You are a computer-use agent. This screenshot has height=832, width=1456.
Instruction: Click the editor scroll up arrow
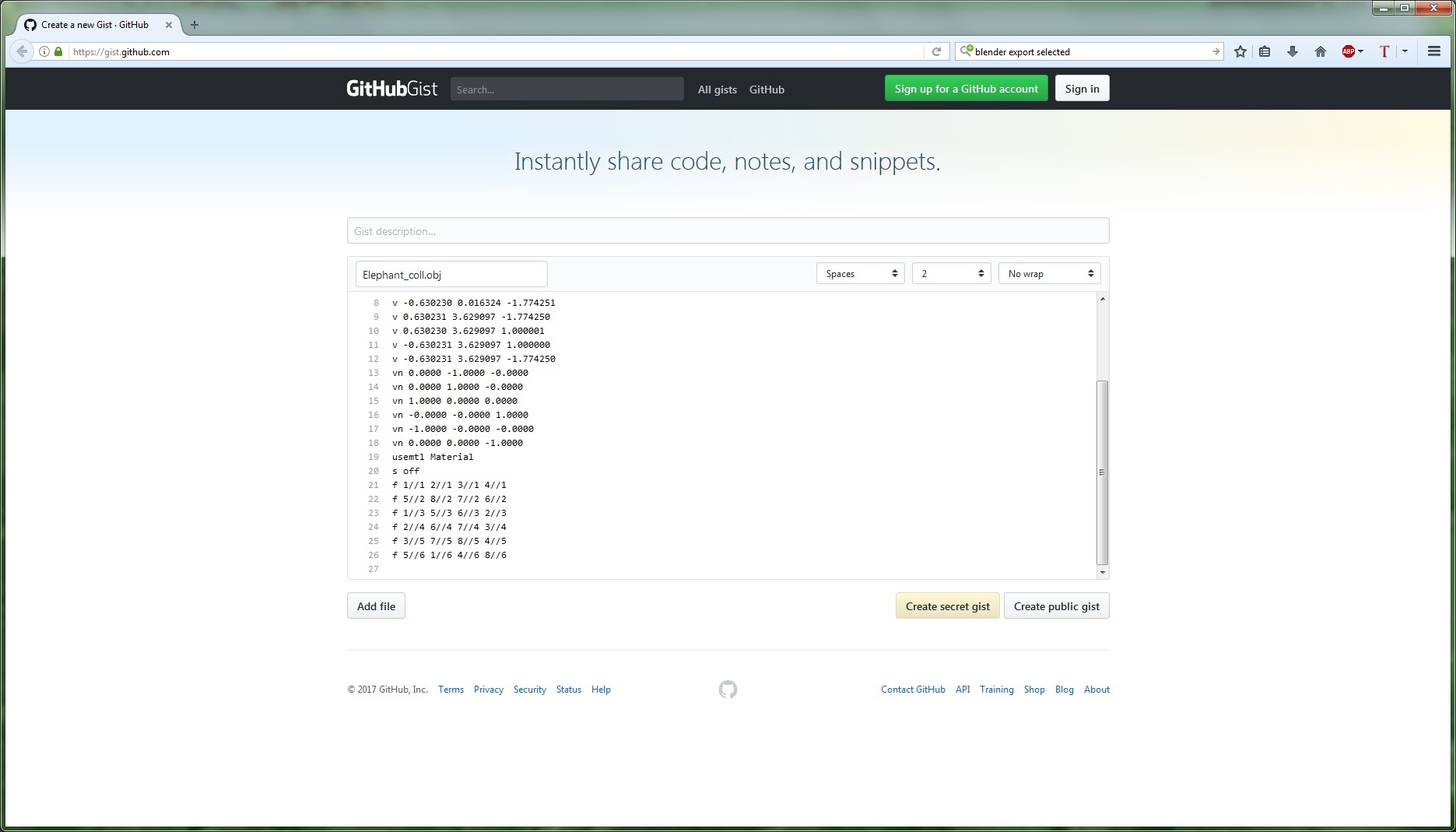1102,299
